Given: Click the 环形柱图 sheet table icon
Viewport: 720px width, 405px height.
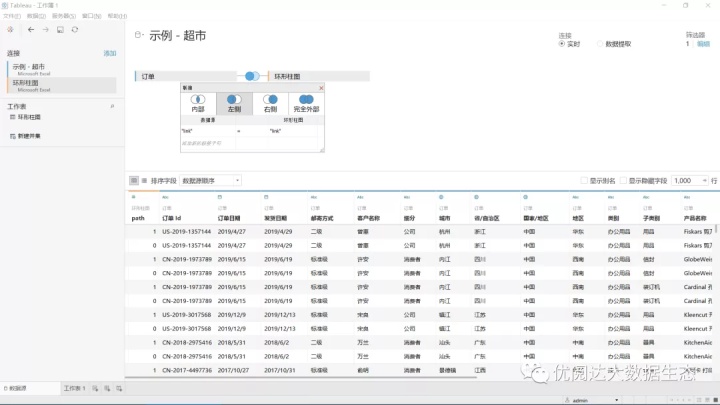Looking at the screenshot, I should point(12,117).
